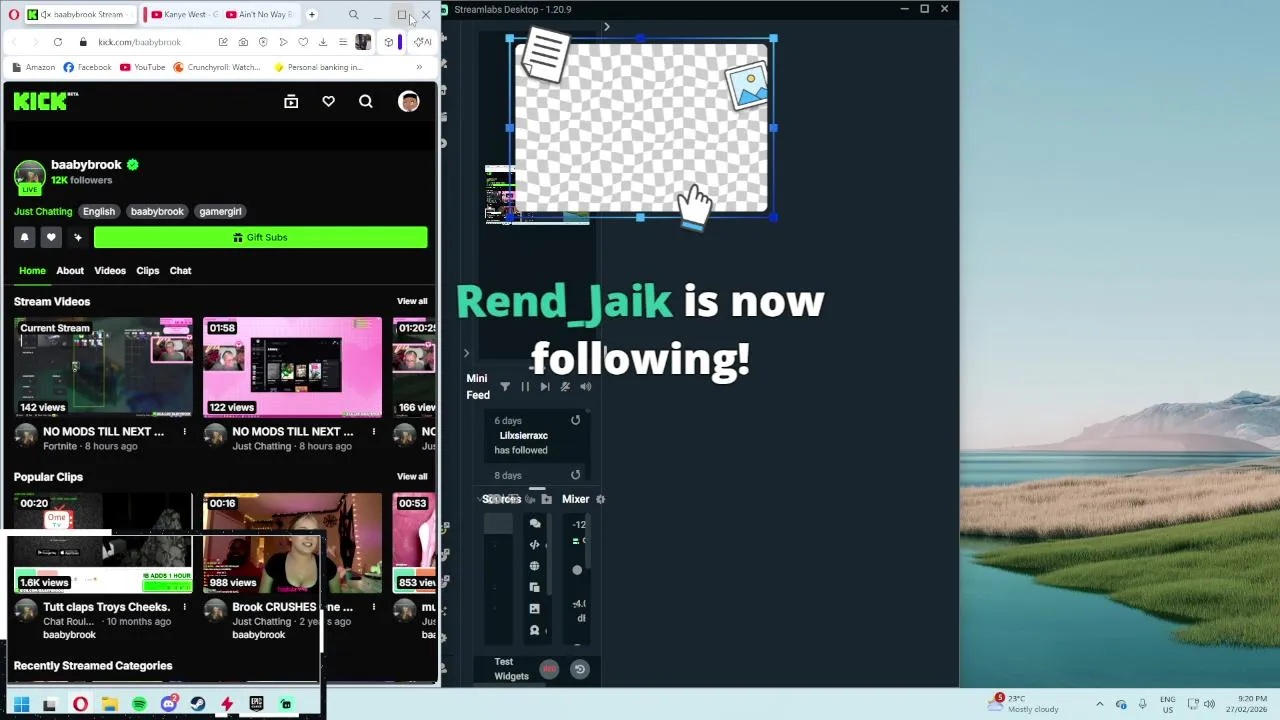Image resolution: width=1280 pixels, height=720 pixels.
Task: Skip the current alert in Mini Feed
Action: coord(545,386)
